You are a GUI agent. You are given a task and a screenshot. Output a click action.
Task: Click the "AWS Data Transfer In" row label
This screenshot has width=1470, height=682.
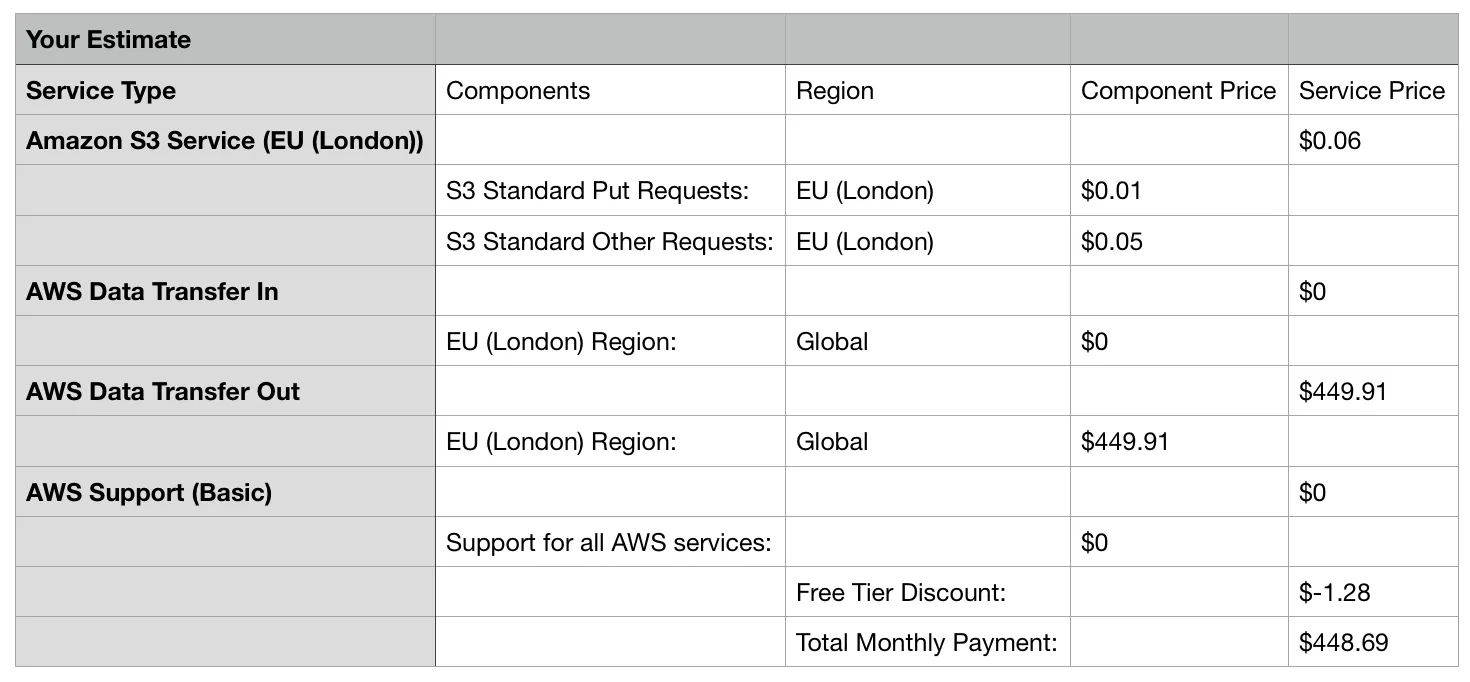152,292
